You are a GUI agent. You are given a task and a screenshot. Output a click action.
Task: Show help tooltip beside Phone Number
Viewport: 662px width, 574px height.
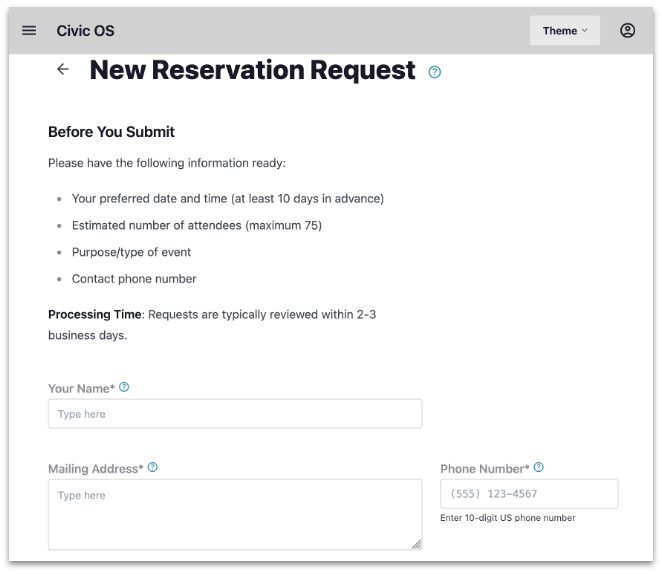[539, 467]
